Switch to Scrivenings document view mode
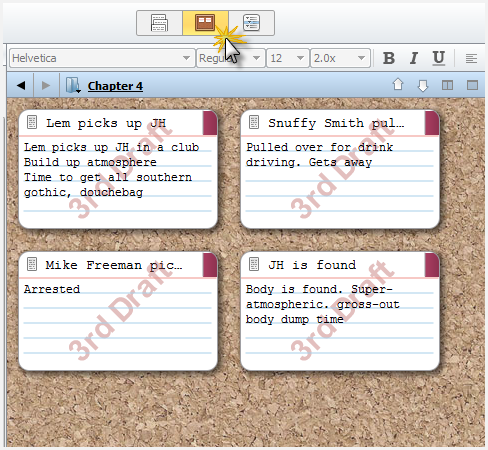Viewport: 488px width, 450px height. [x=159, y=23]
